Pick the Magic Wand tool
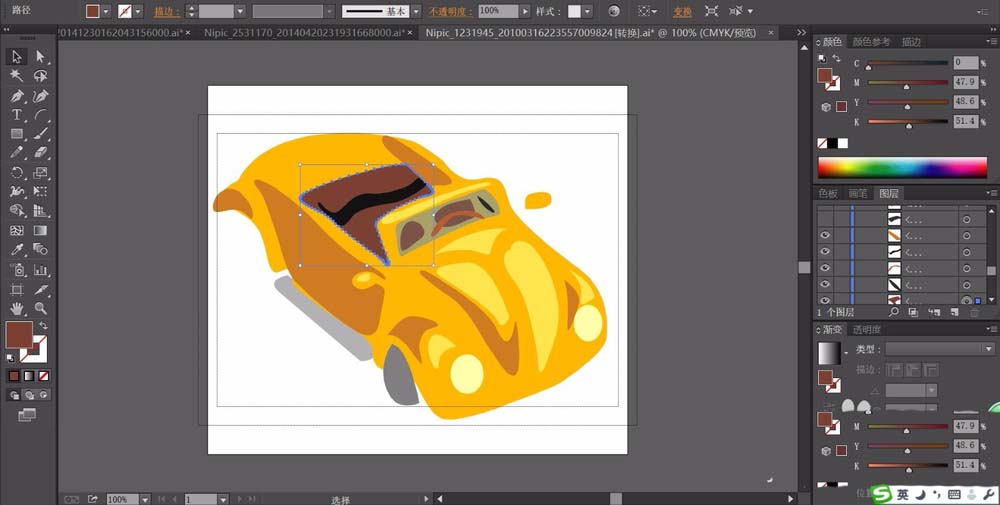 point(17,76)
